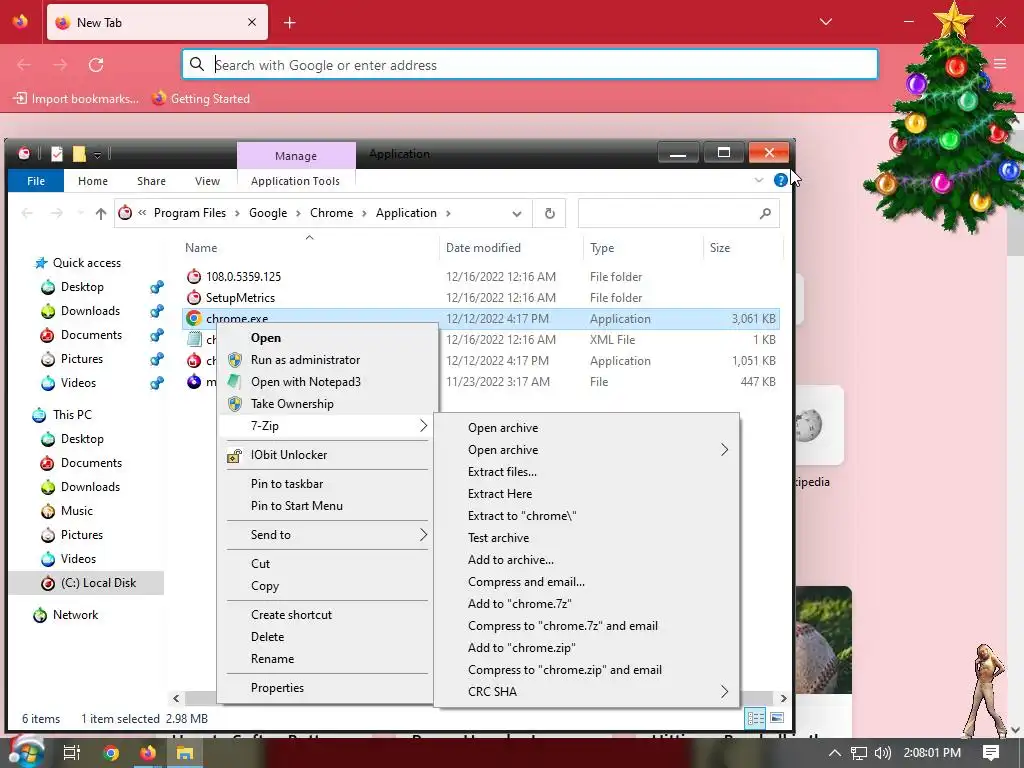
Task: Click Google in the breadcrumb path
Action: 268,213
